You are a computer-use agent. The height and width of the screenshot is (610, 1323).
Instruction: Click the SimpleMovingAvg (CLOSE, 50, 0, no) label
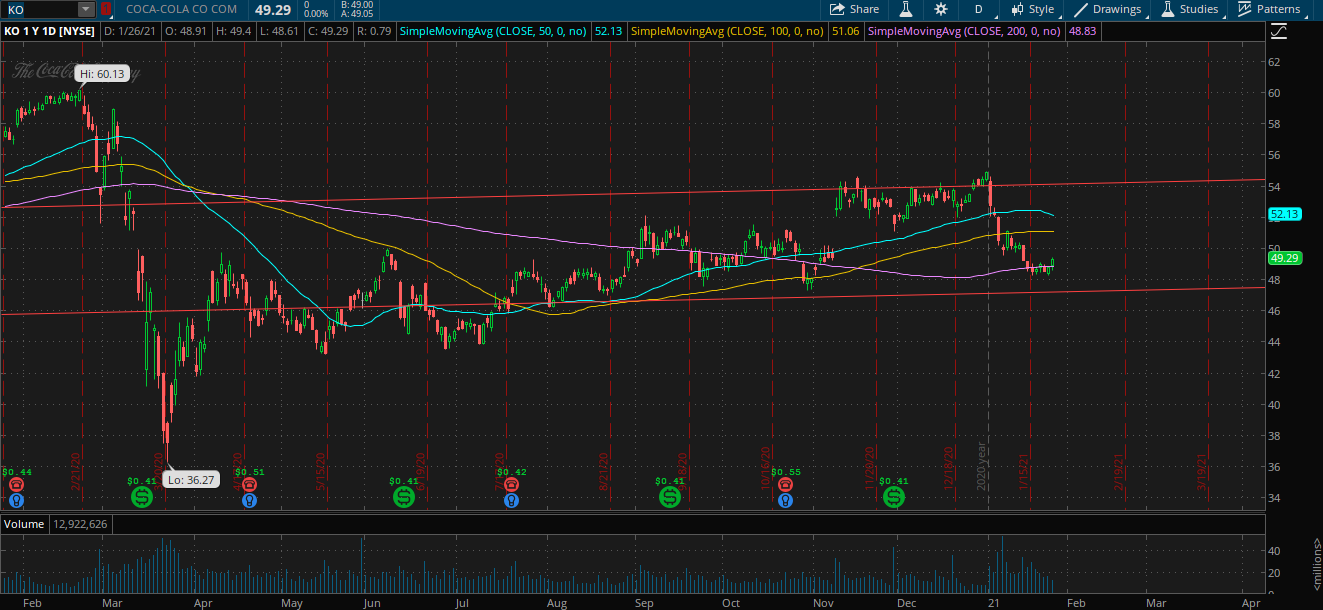[x=494, y=32]
